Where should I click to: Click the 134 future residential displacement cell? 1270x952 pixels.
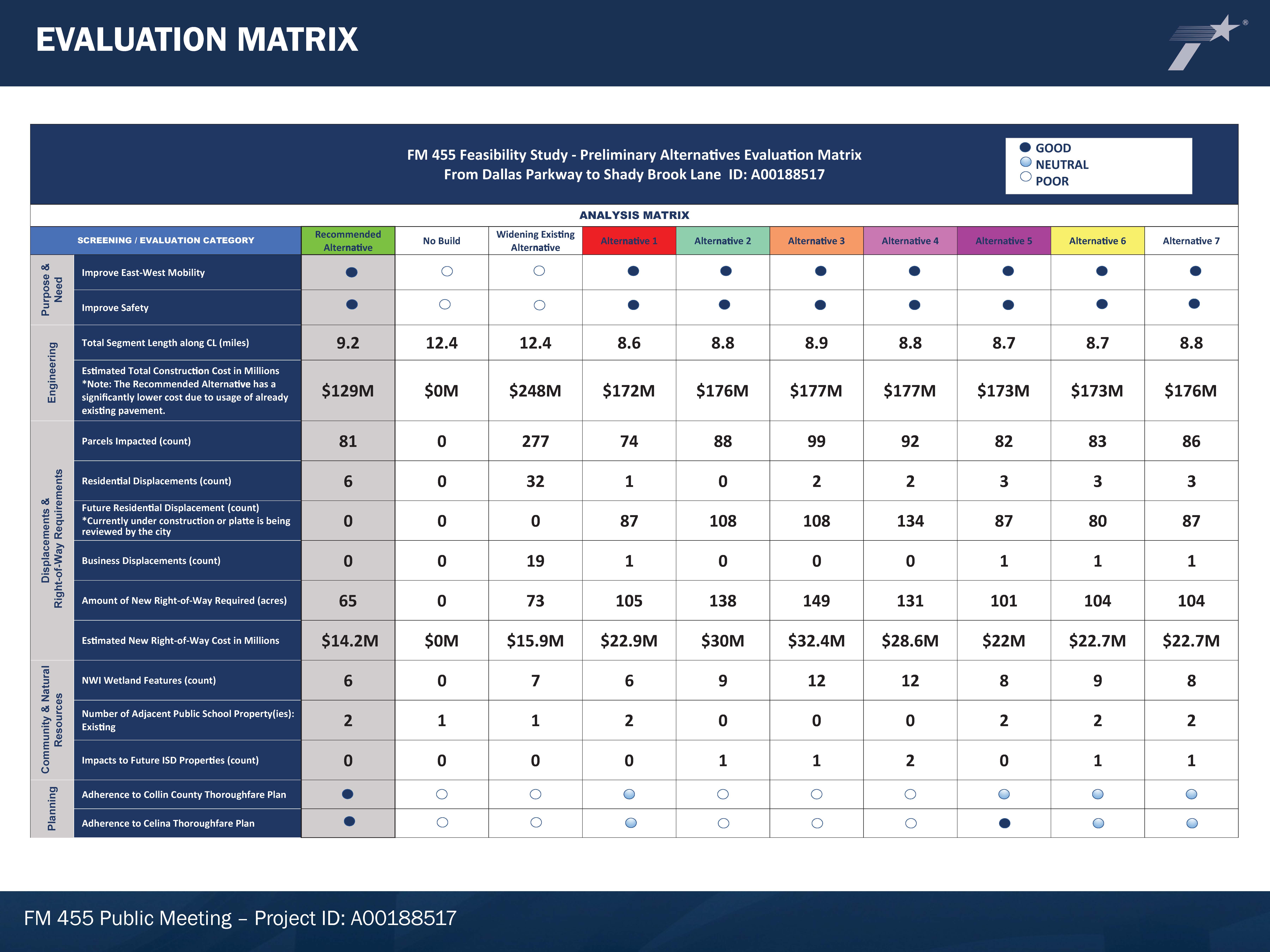click(910, 520)
